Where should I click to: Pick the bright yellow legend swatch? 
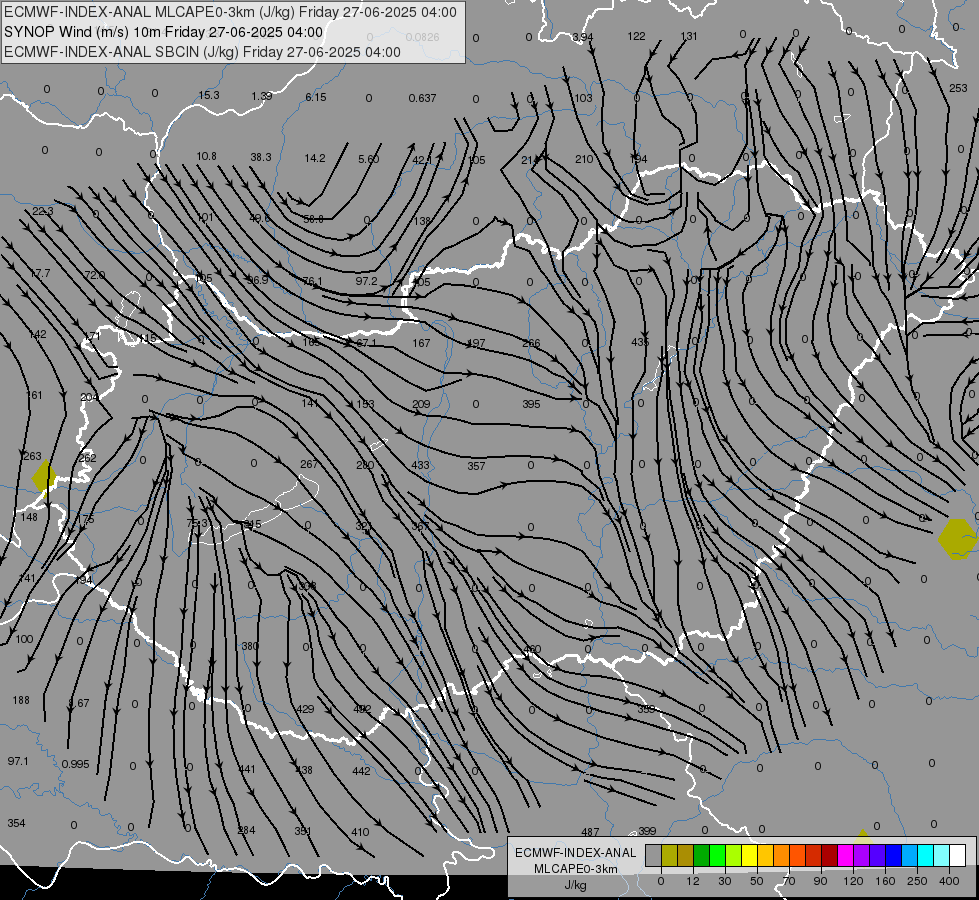(750, 855)
